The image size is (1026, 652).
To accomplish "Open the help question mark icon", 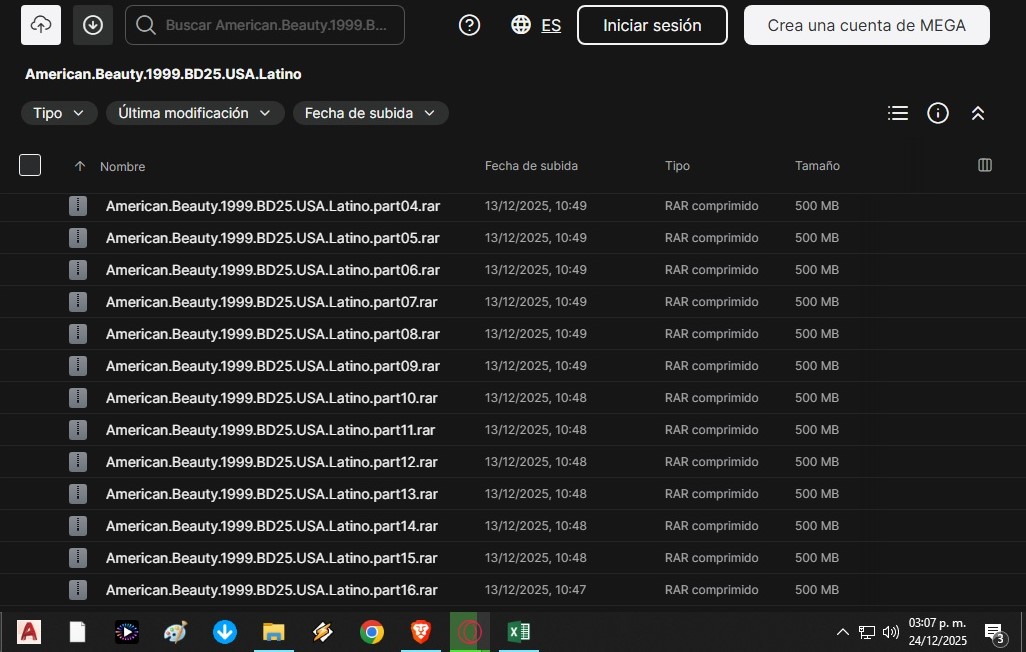I will [x=469, y=25].
